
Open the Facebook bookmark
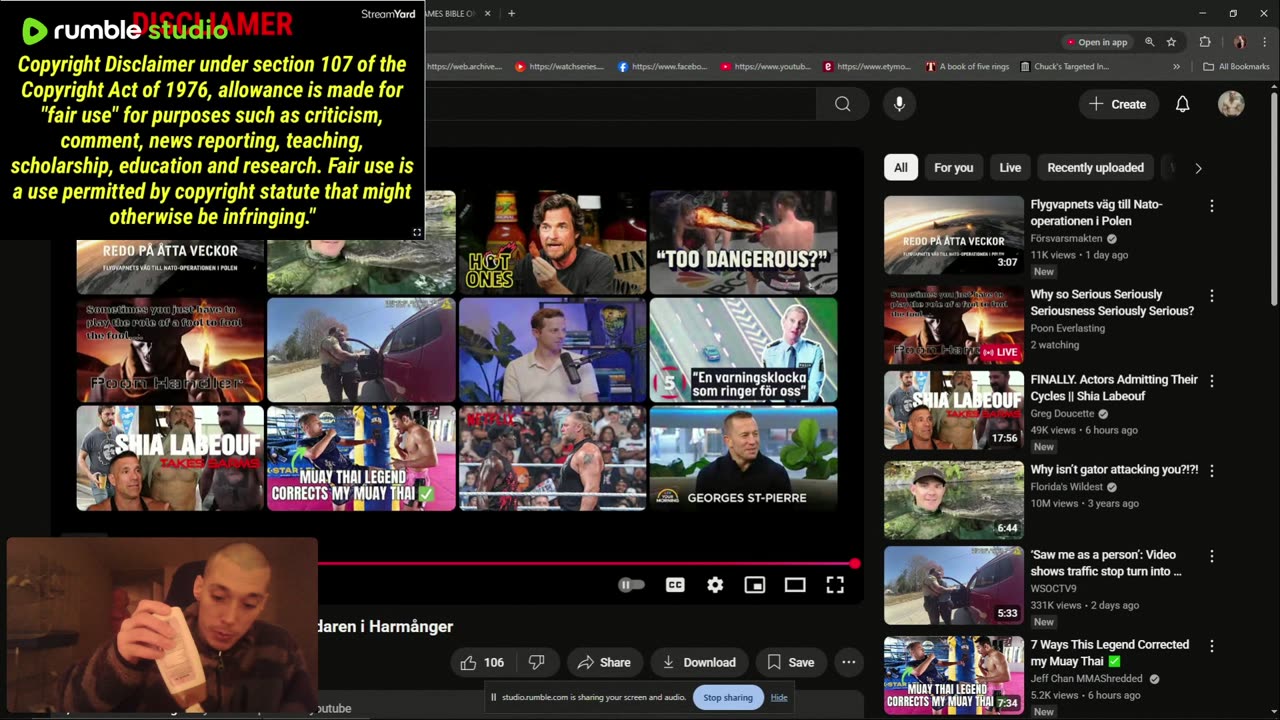[x=664, y=67]
